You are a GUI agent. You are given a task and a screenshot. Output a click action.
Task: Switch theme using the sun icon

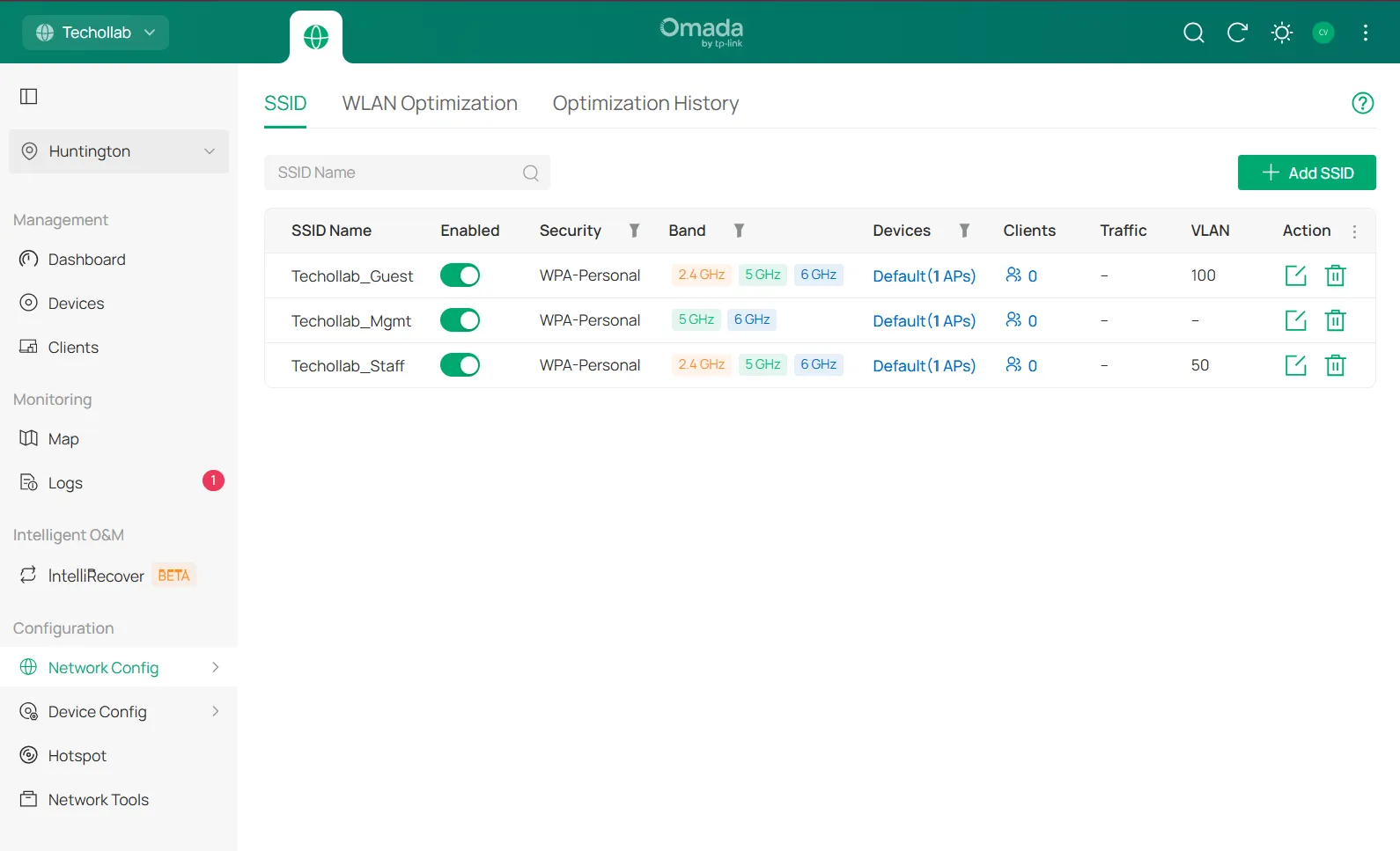tap(1282, 33)
